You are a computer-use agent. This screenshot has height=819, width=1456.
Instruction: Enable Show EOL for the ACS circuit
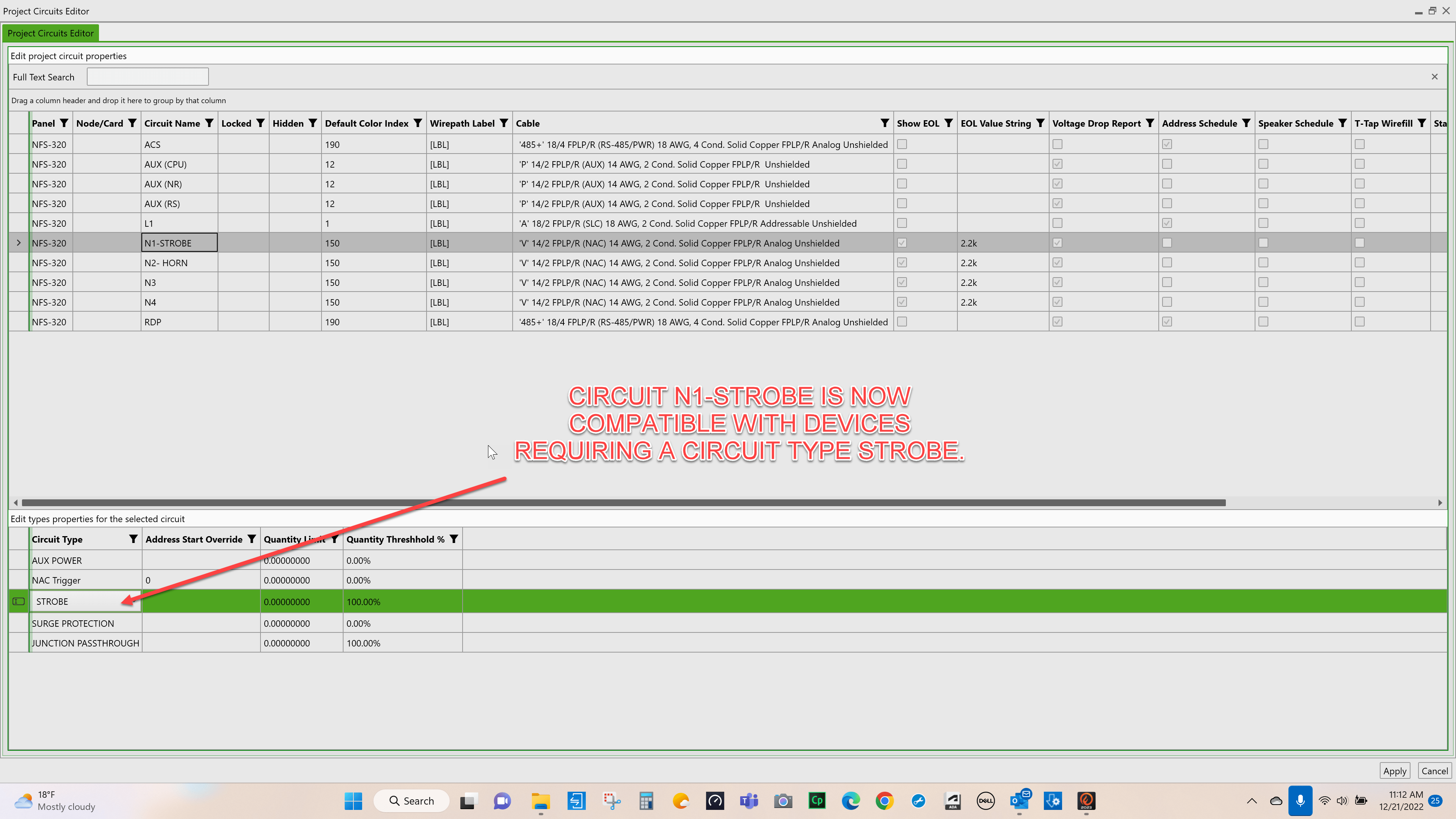[902, 144]
